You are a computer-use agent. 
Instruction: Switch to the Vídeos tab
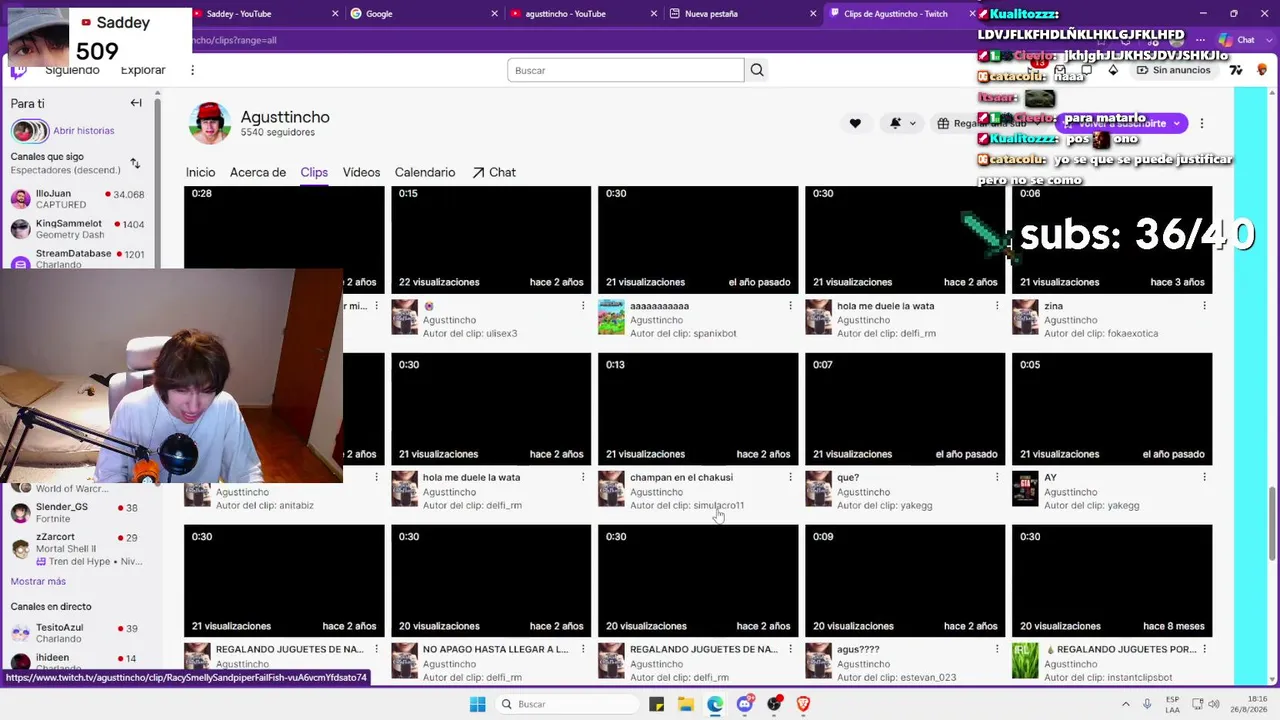(361, 172)
